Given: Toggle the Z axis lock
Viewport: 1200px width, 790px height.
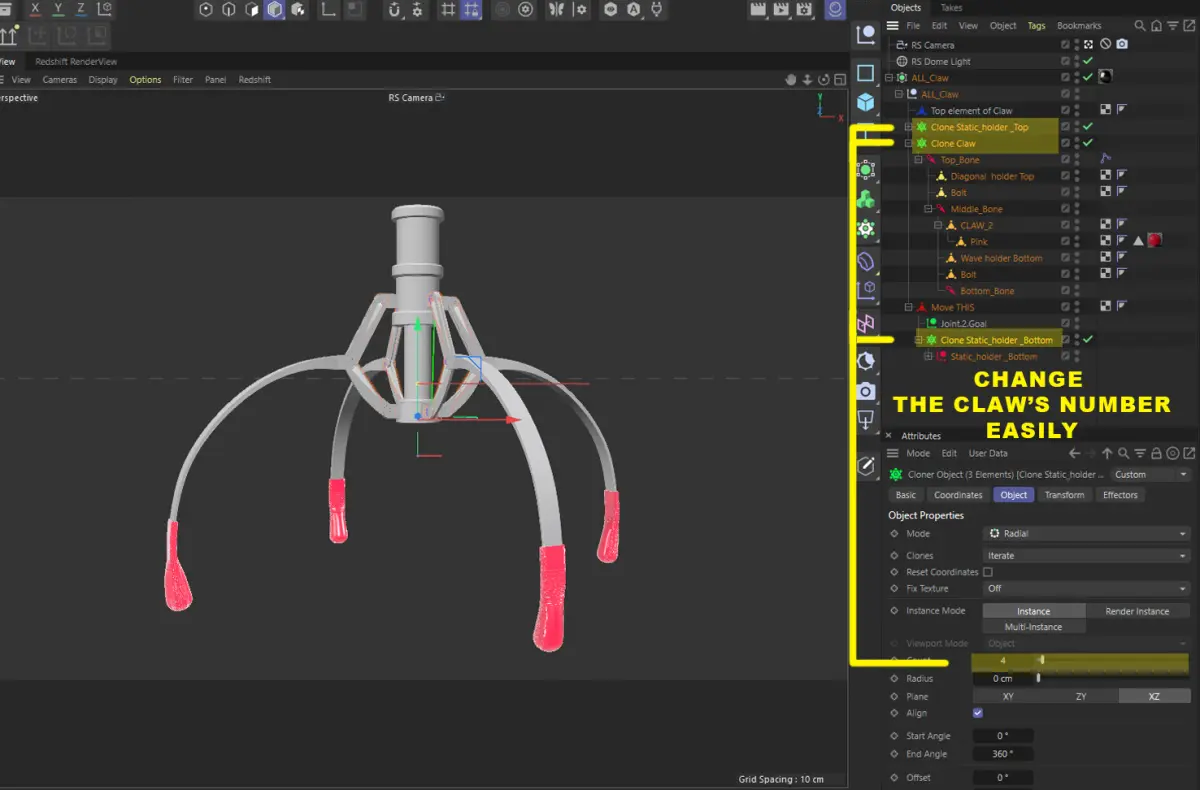Looking at the screenshot, I should [82, 10].
